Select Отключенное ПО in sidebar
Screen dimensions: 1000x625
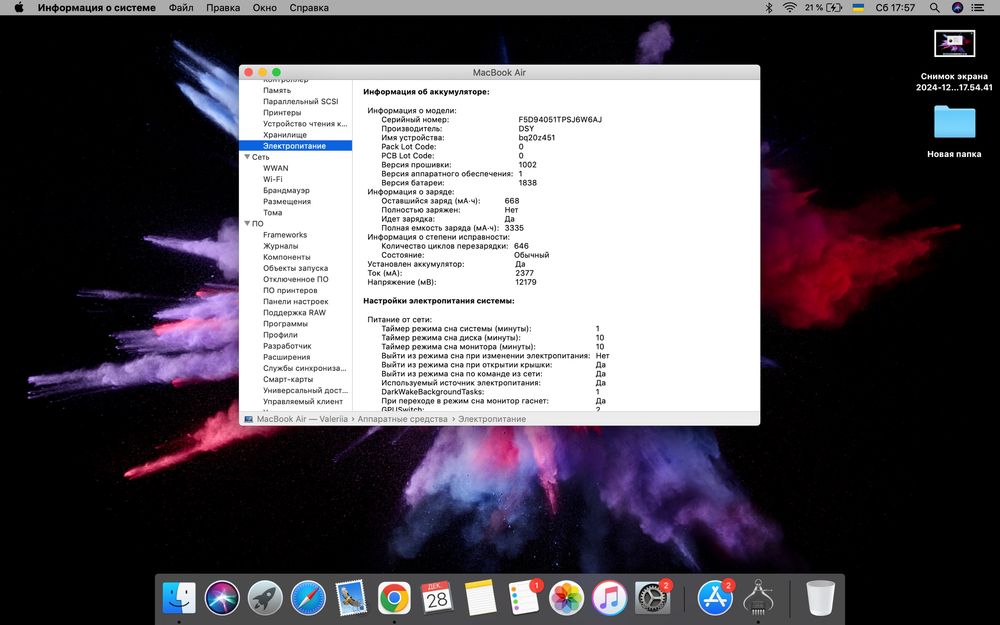coord(296,279)
